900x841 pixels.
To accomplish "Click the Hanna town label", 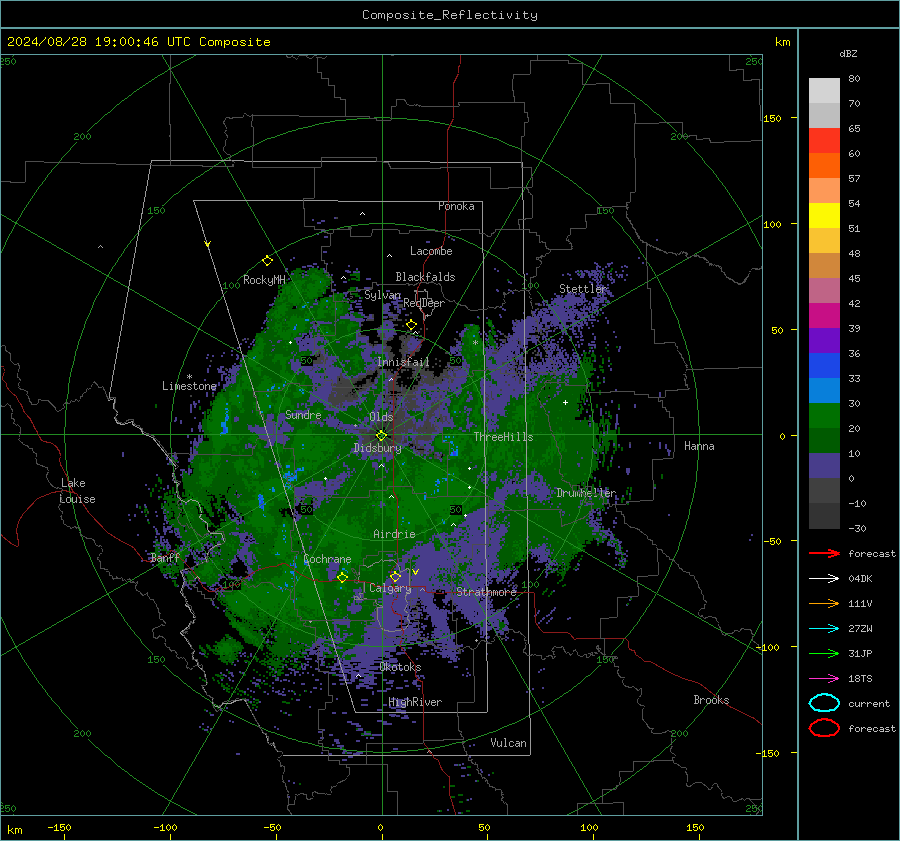I will 699,446.
